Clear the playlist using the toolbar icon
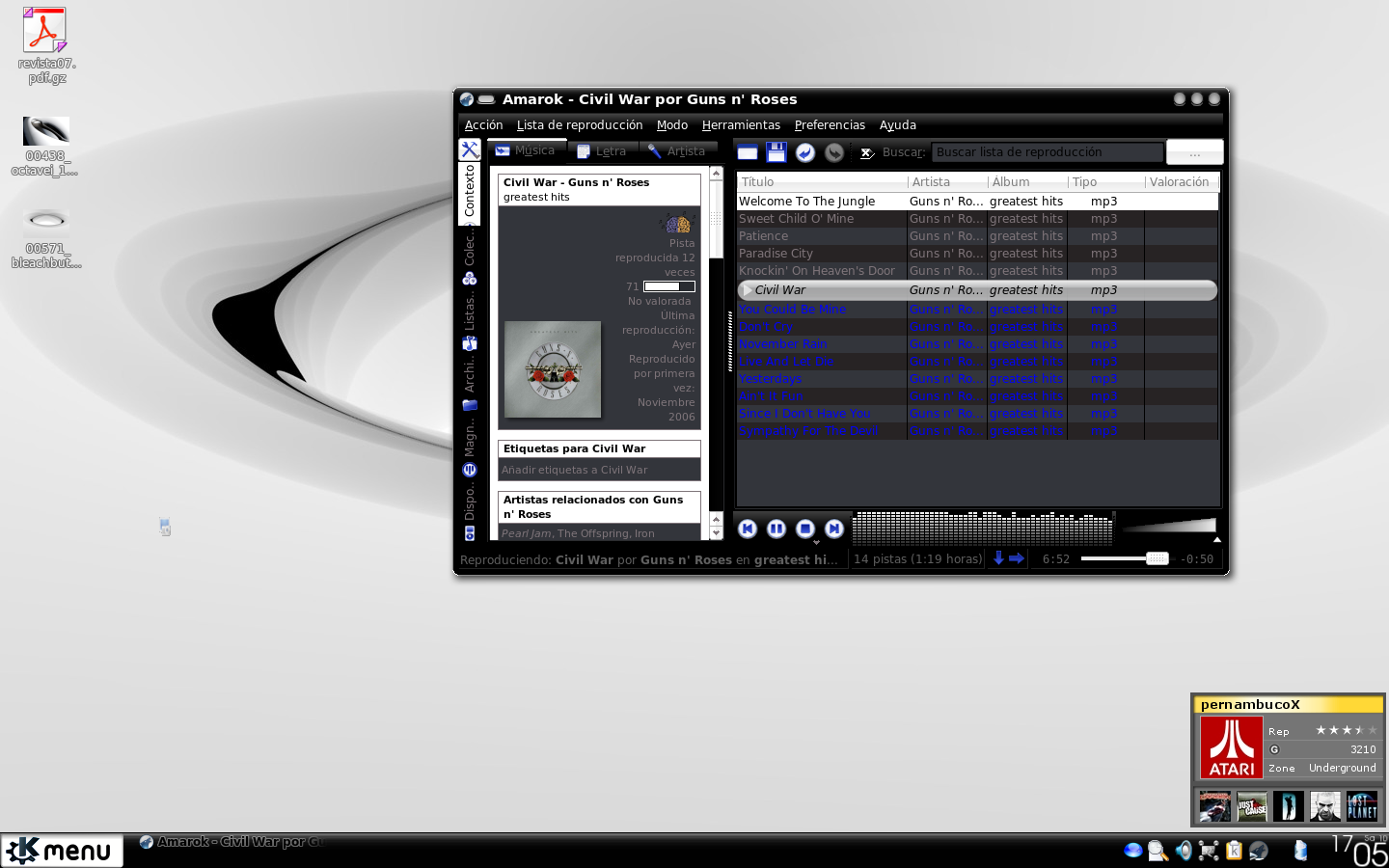 pos(748,152)
